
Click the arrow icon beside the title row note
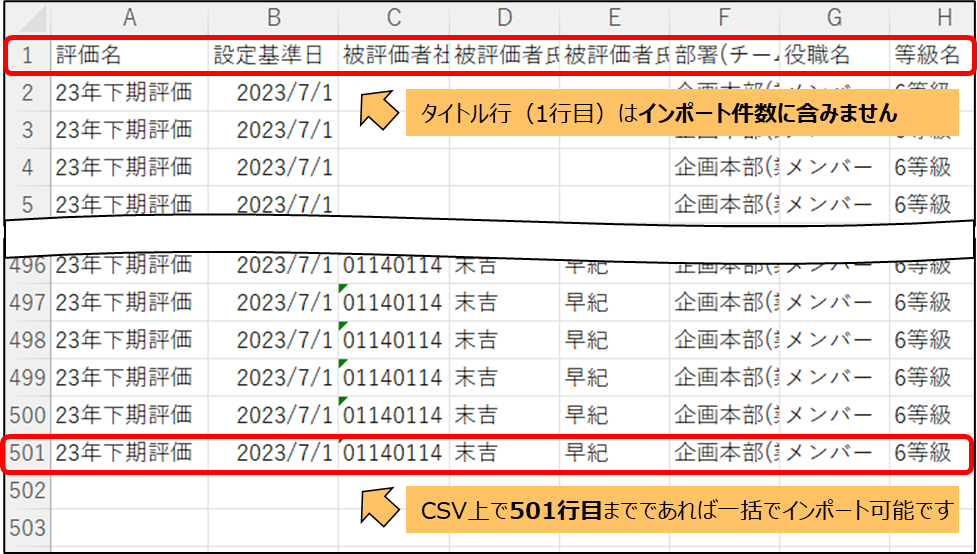[x=377, y=112]
